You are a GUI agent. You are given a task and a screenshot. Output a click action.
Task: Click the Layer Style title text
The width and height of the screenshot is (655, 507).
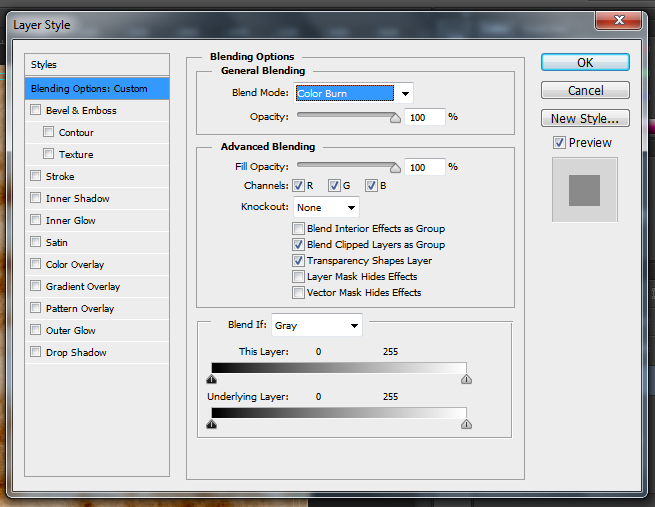(x=42, y=25)
